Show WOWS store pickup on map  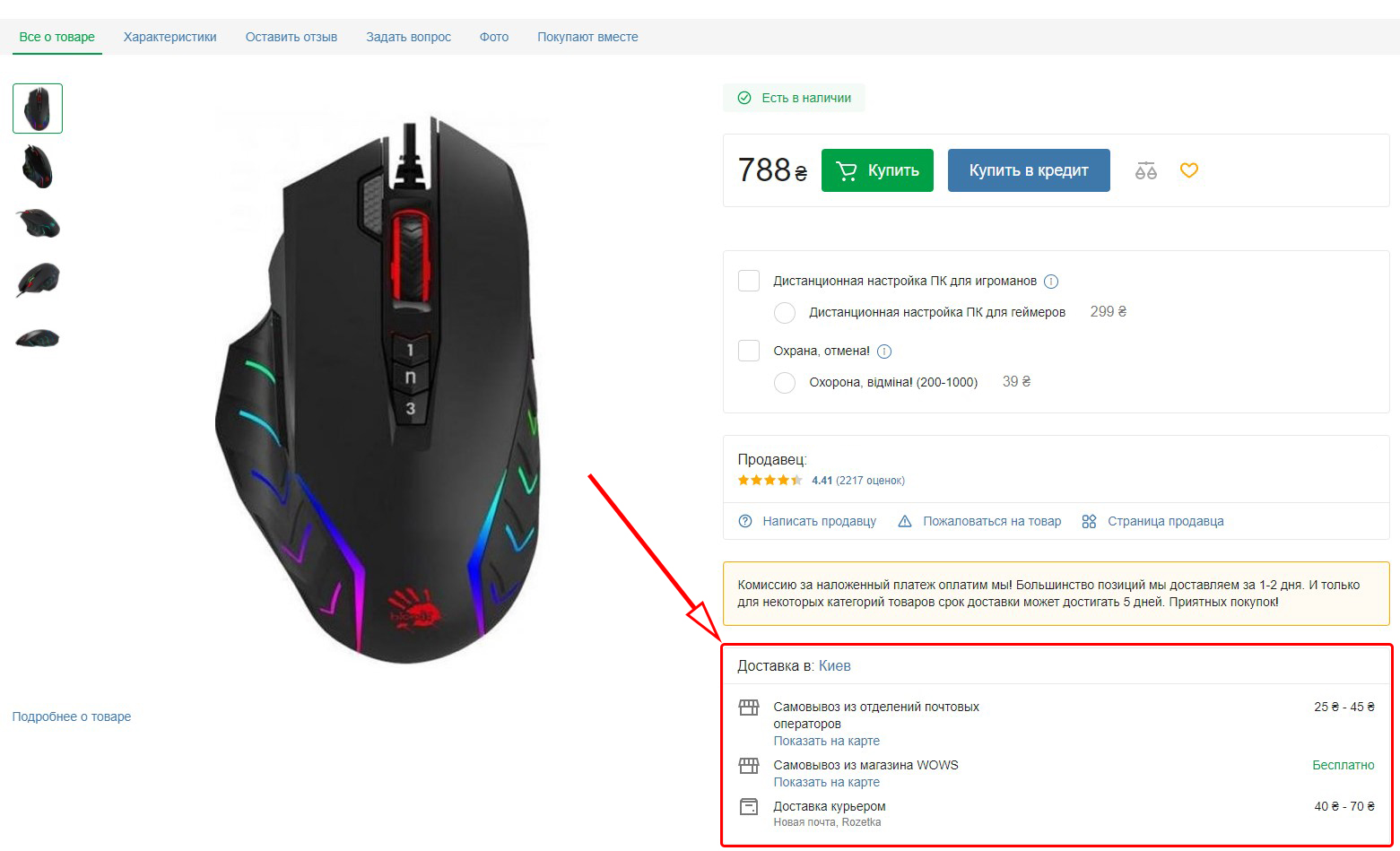(826, 782)
